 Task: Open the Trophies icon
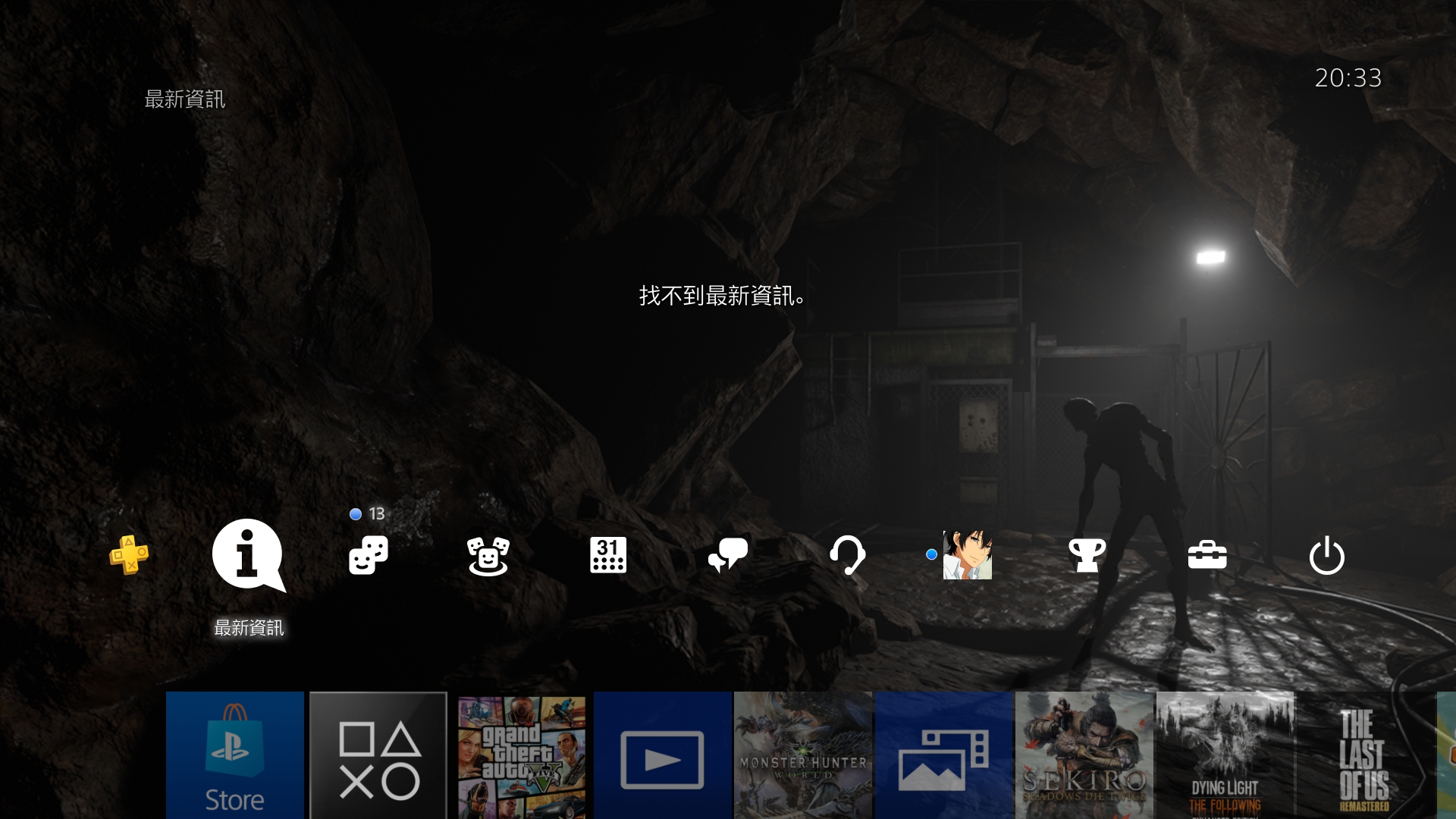pos(1087,555)
